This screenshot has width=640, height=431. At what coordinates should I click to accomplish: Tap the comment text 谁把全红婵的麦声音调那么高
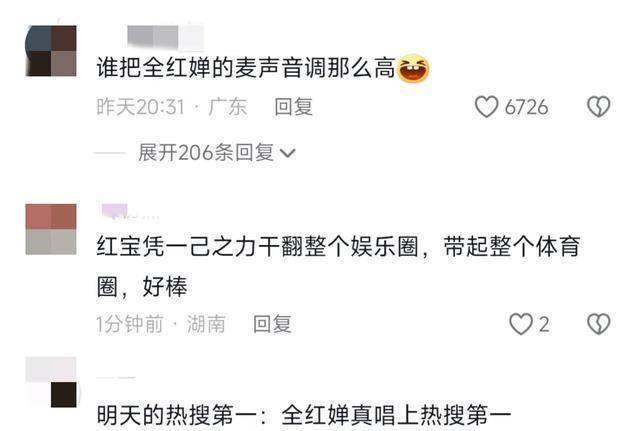[x=246, y=68]
